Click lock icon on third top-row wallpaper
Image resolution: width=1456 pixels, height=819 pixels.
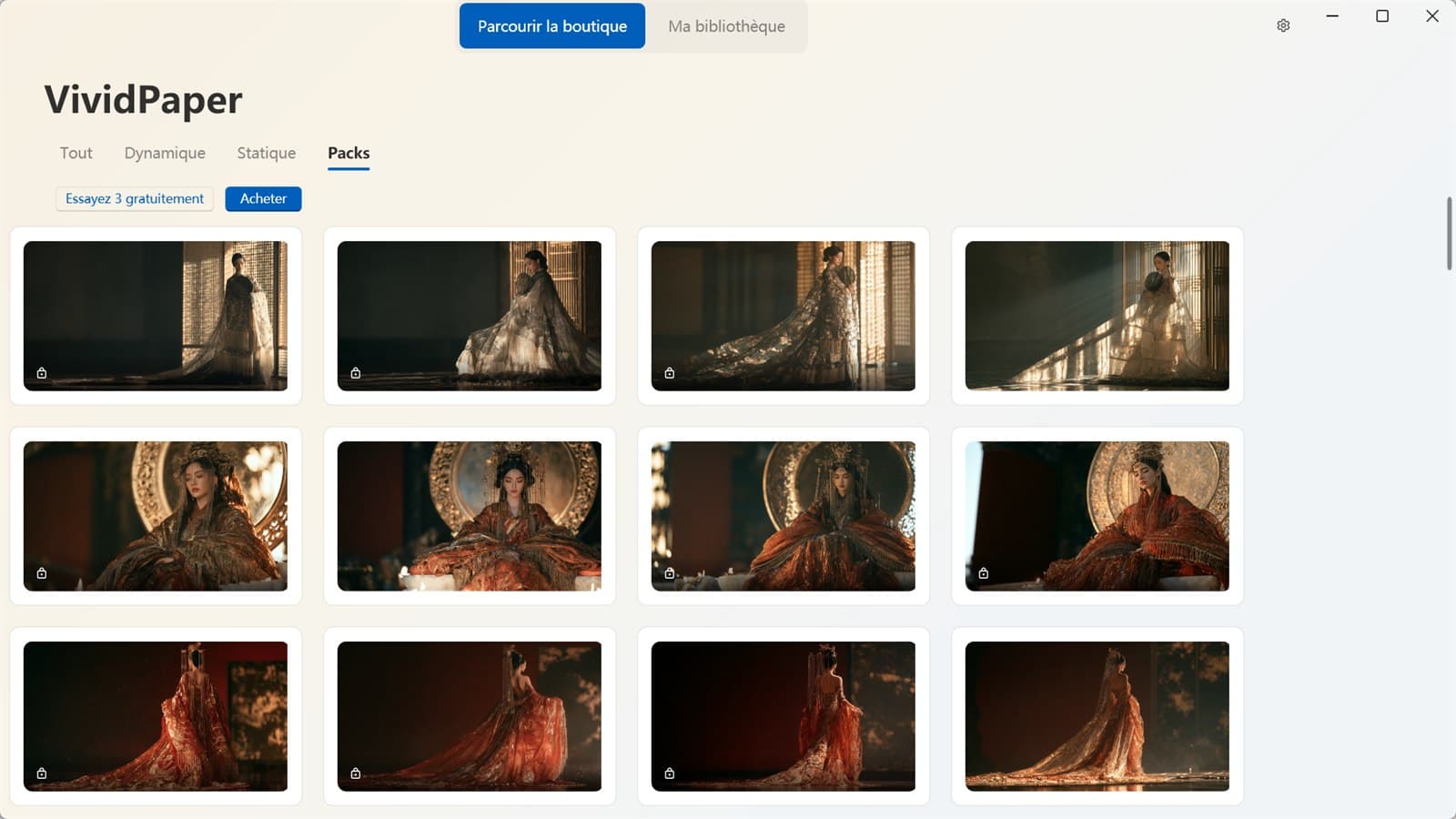click(670, 373)
